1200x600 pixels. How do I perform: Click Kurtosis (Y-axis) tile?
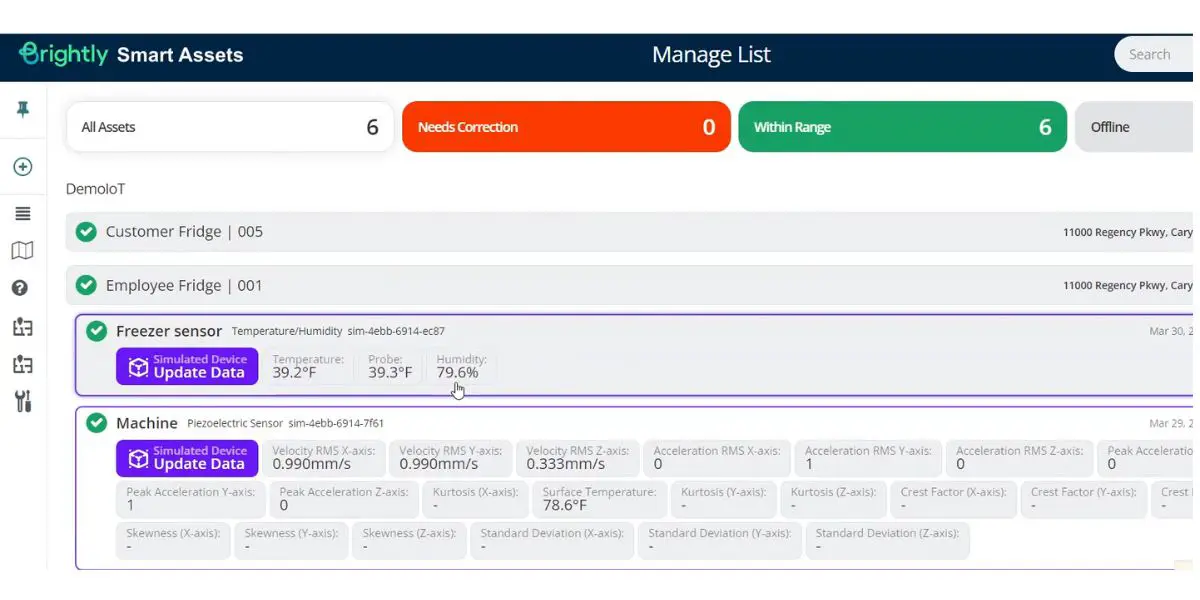point(723,499)
